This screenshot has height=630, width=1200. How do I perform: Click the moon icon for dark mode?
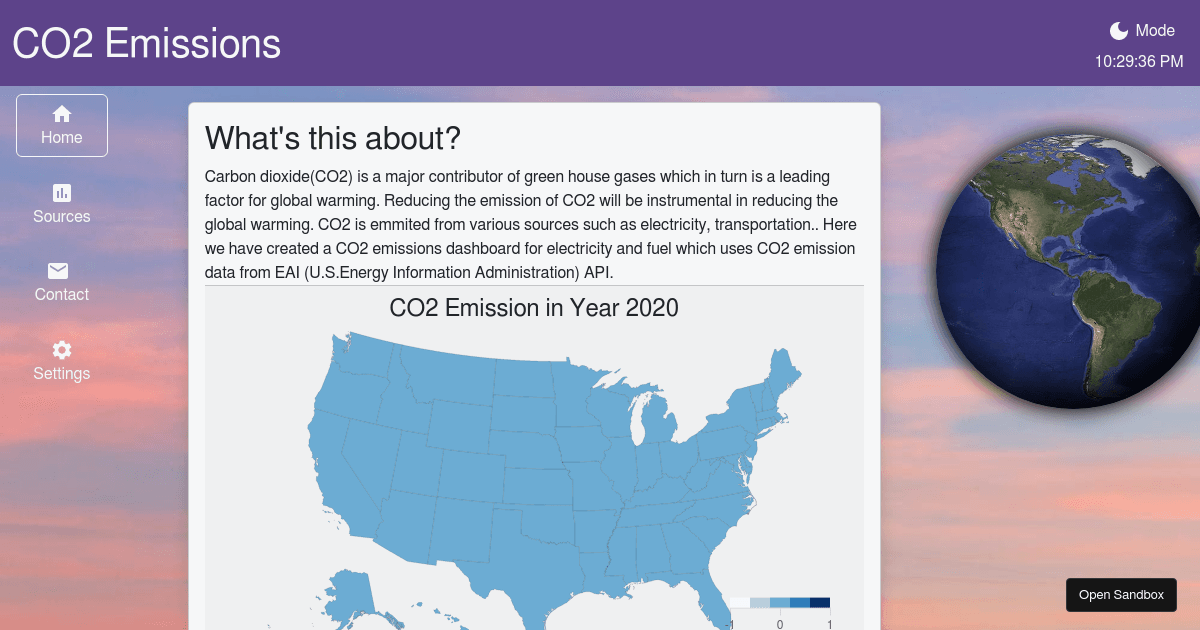pyautogui.click(x=1118, y=30)
